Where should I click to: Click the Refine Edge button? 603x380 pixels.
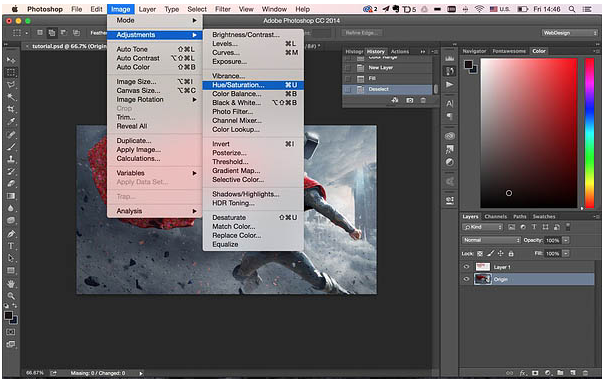click(361, 33)
